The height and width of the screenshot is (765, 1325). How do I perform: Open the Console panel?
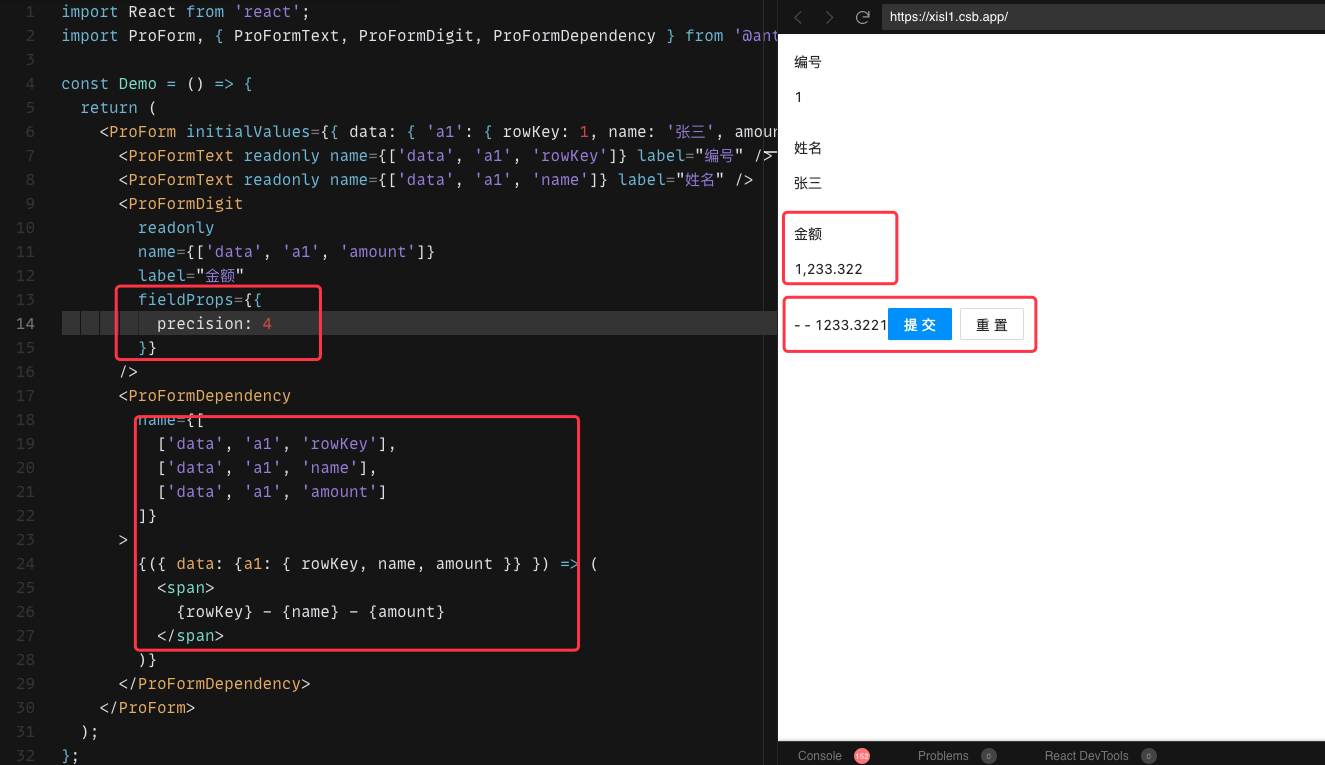(x=819, y=756)
